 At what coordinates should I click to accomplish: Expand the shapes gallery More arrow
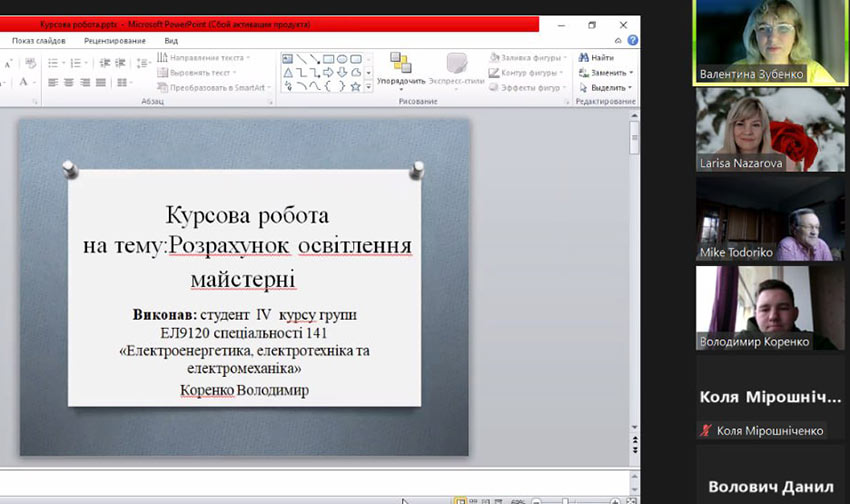(369, 87)
